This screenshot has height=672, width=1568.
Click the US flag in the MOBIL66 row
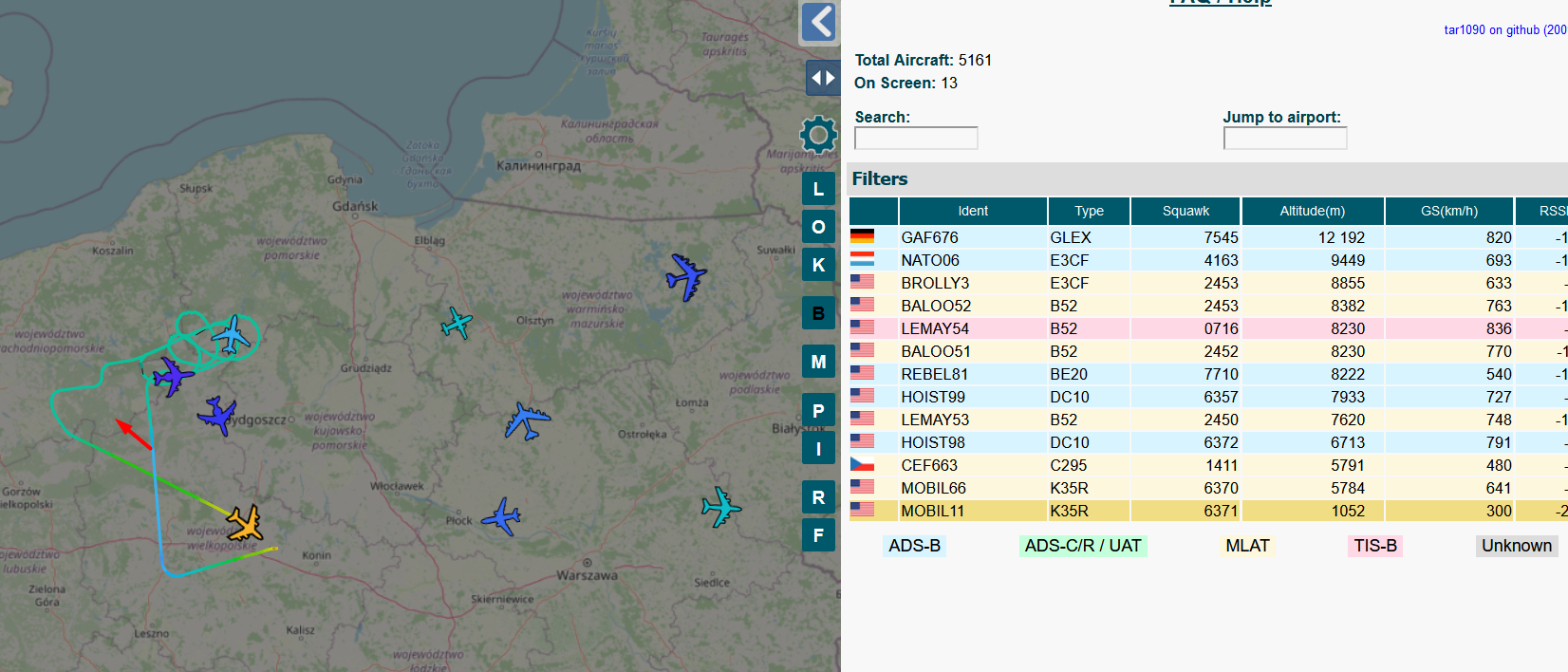coord(862,487)
